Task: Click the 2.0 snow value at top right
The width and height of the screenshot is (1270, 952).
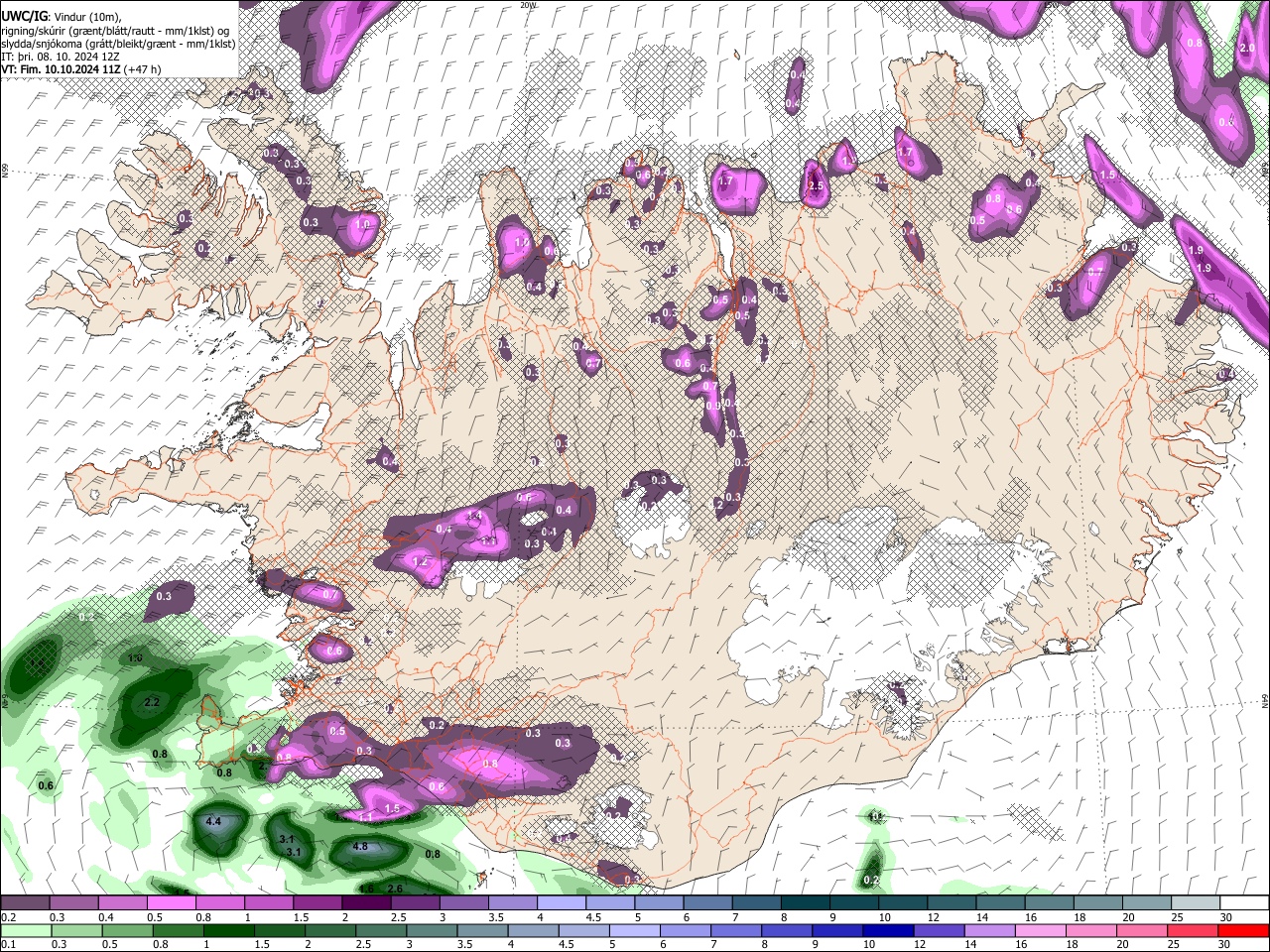Action: [x=1248, y=48]
